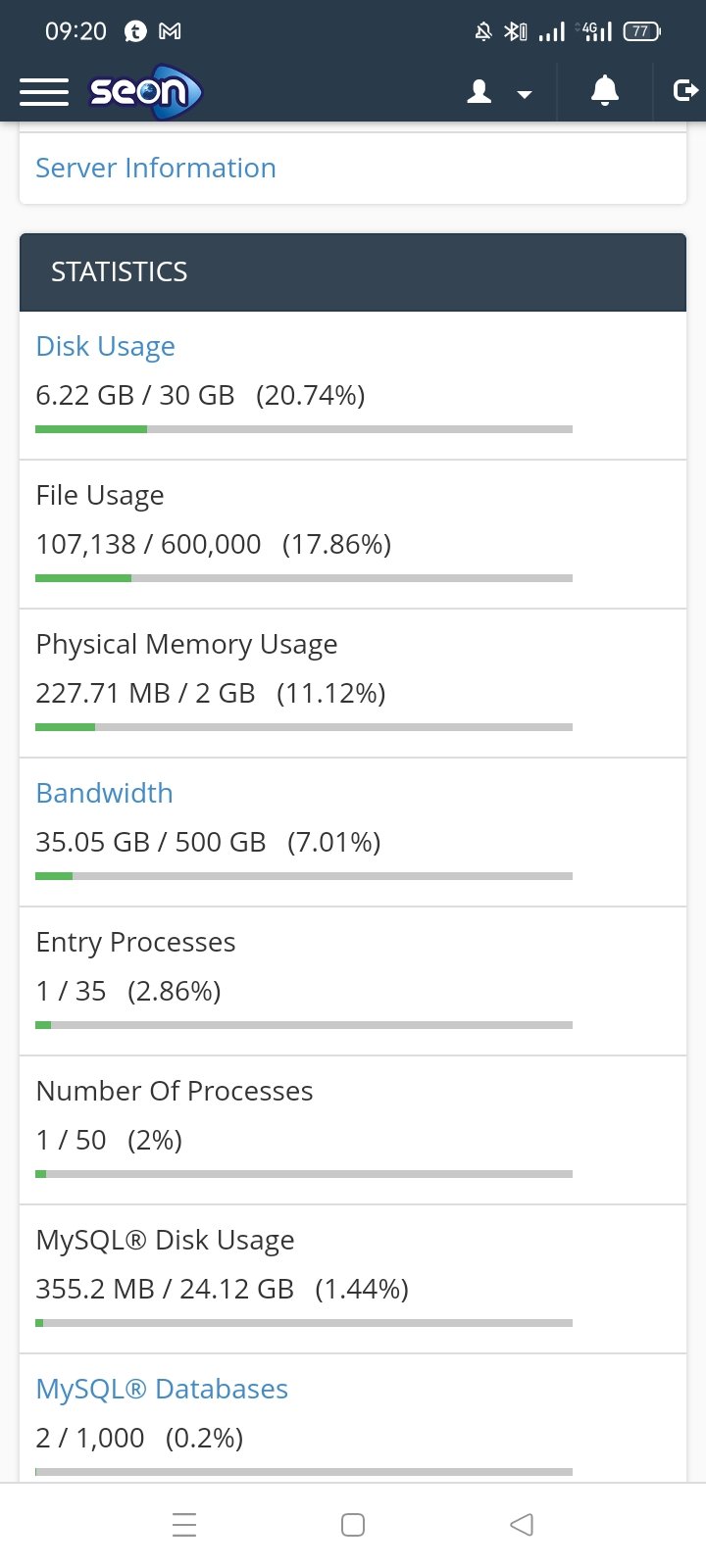706x1568 pixels.
Task: Open the MySQL® Databases link
Action: point(162,1389)
